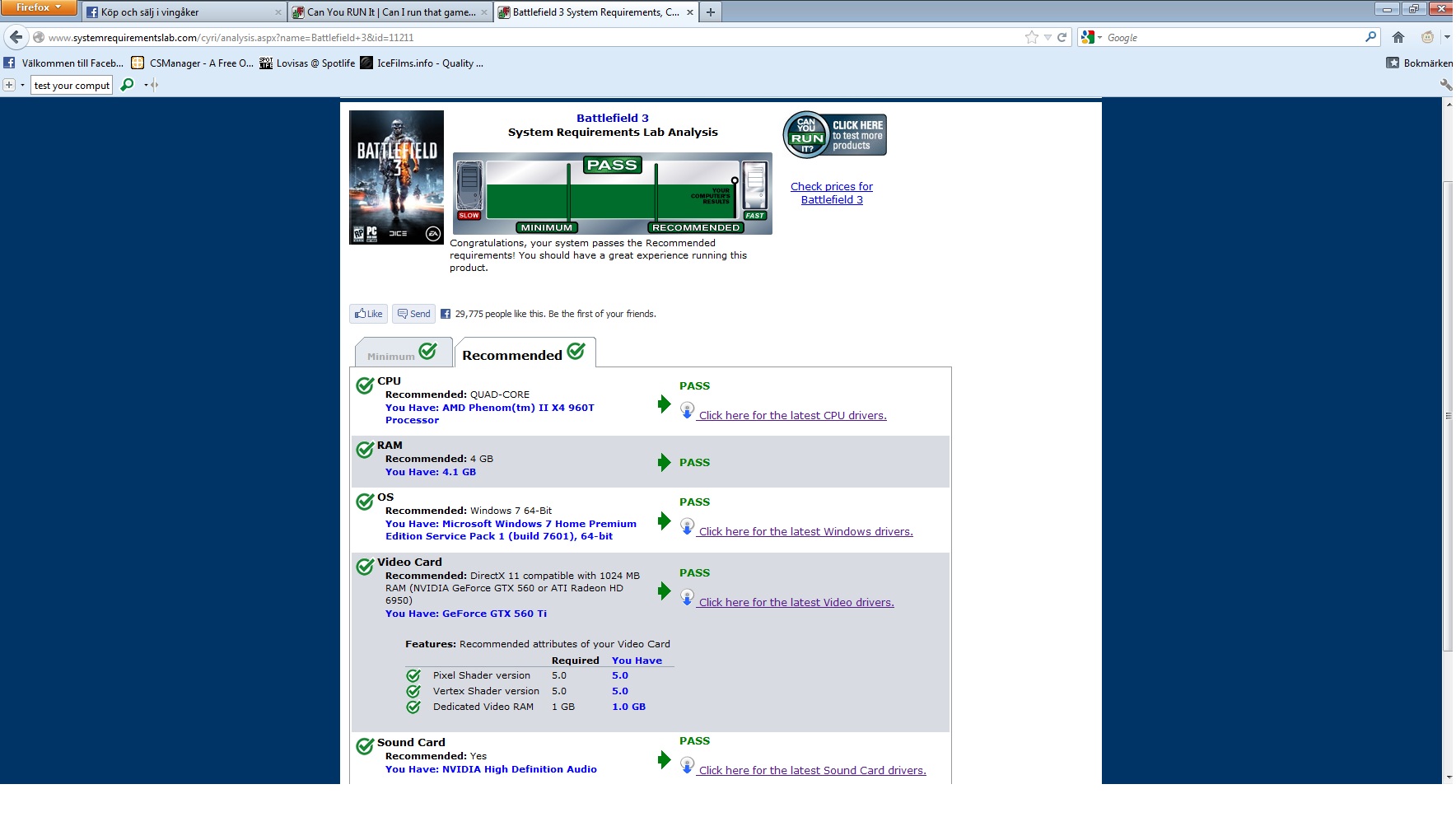Click the Dedicated Video RAM checkmark
This screenshot has width=1456, height=817.
tap(413, 707)
